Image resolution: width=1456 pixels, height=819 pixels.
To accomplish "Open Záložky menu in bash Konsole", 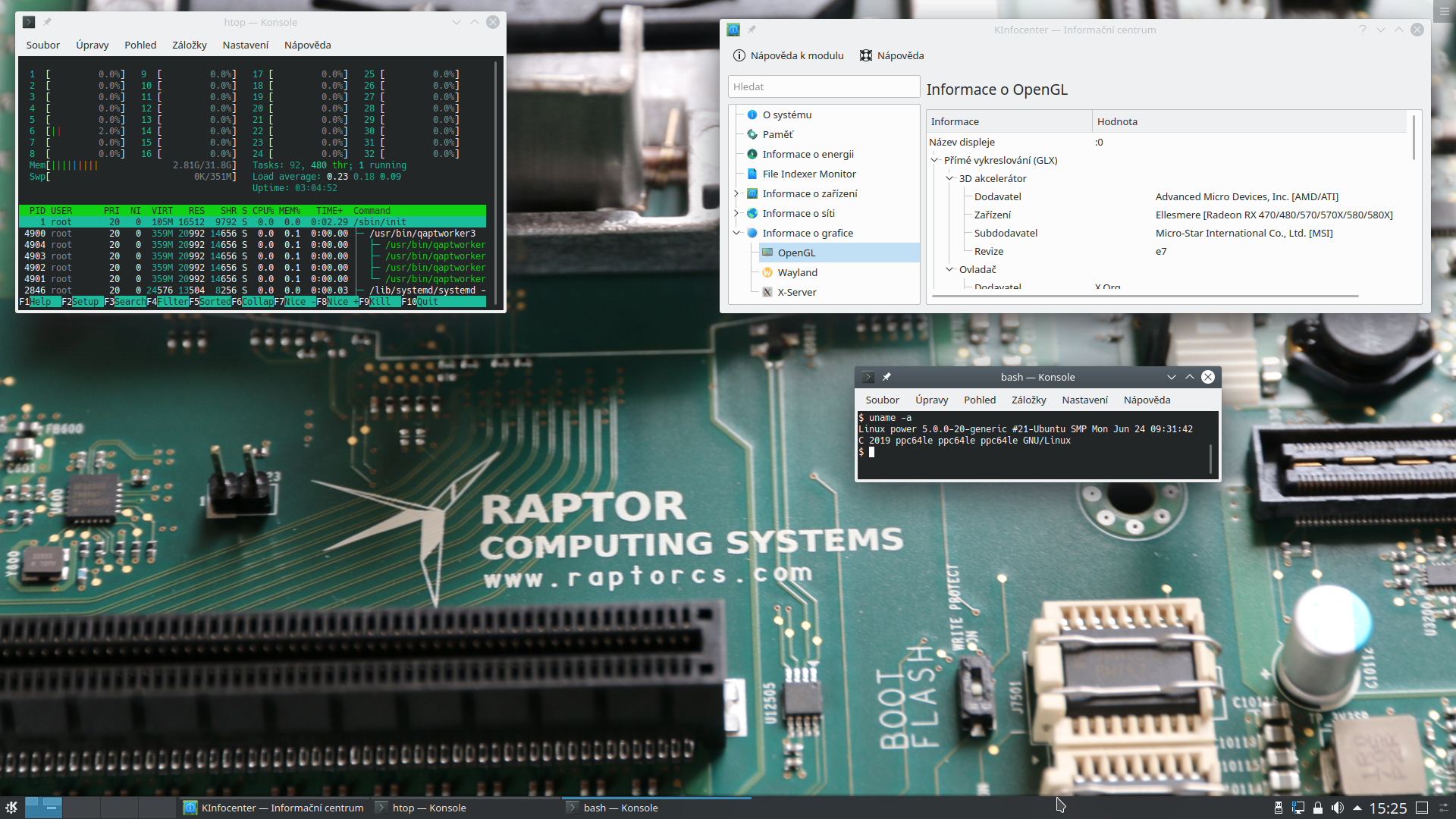I will point(1028,400).
